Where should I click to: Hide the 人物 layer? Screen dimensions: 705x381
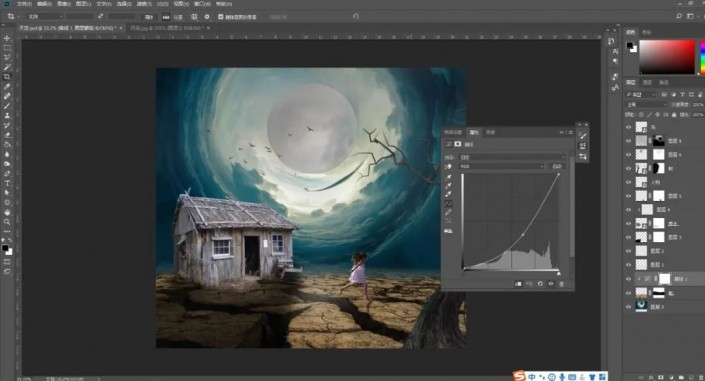[629, 182]
